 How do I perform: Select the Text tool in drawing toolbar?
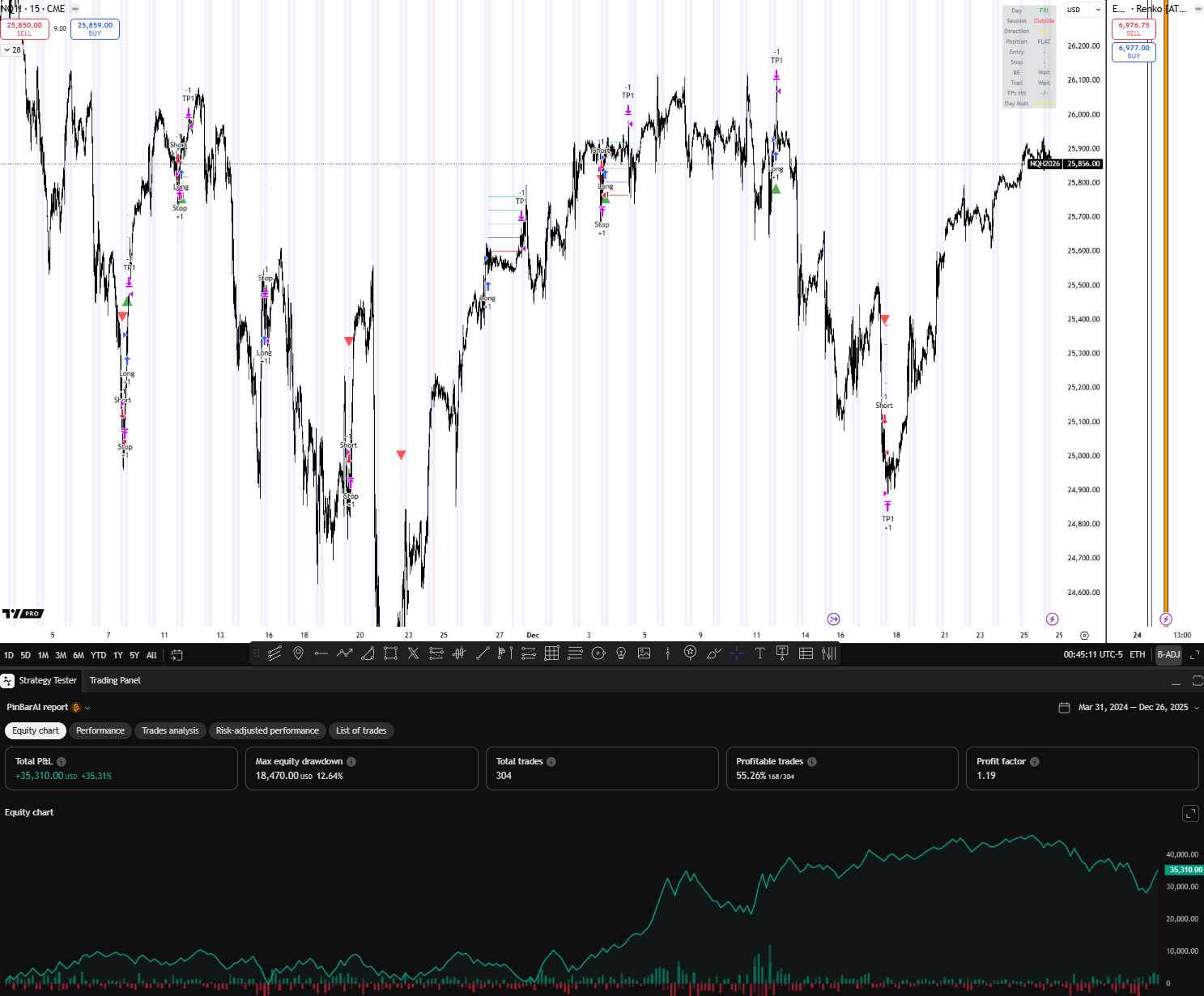759,653
